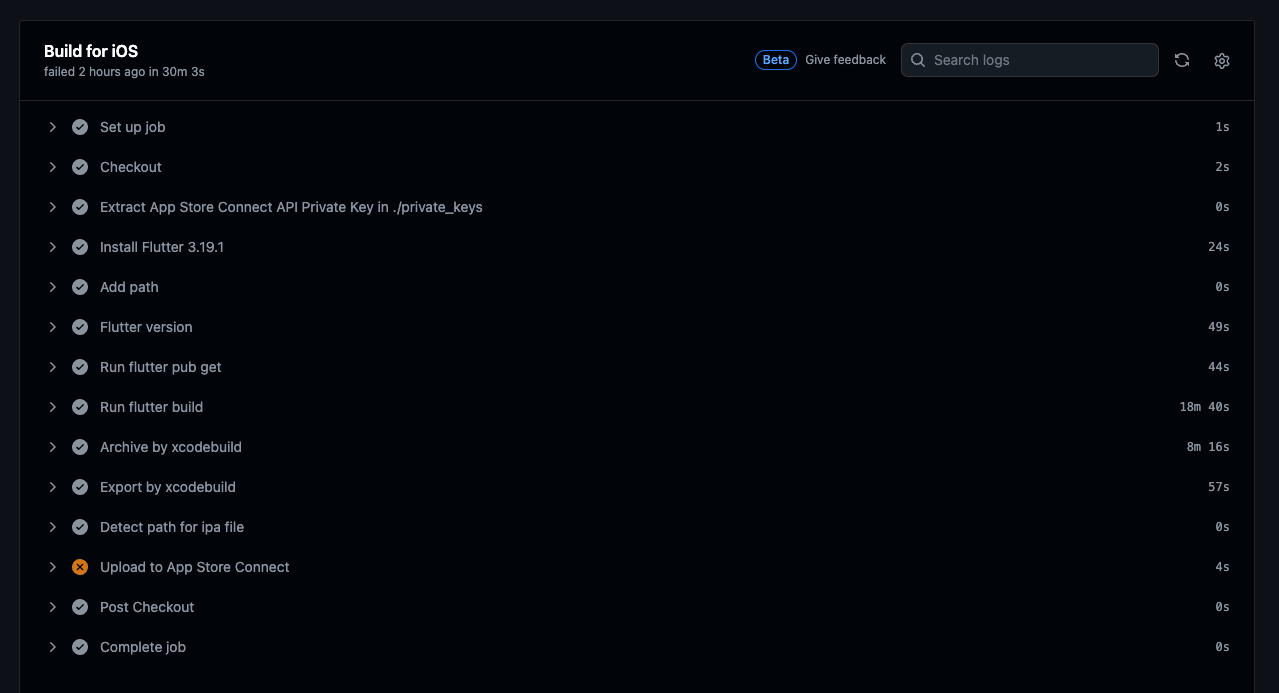Click checkmark icon for Run flutter pub get
This screenshot has width=1279, height=693.
coord(80,367)
